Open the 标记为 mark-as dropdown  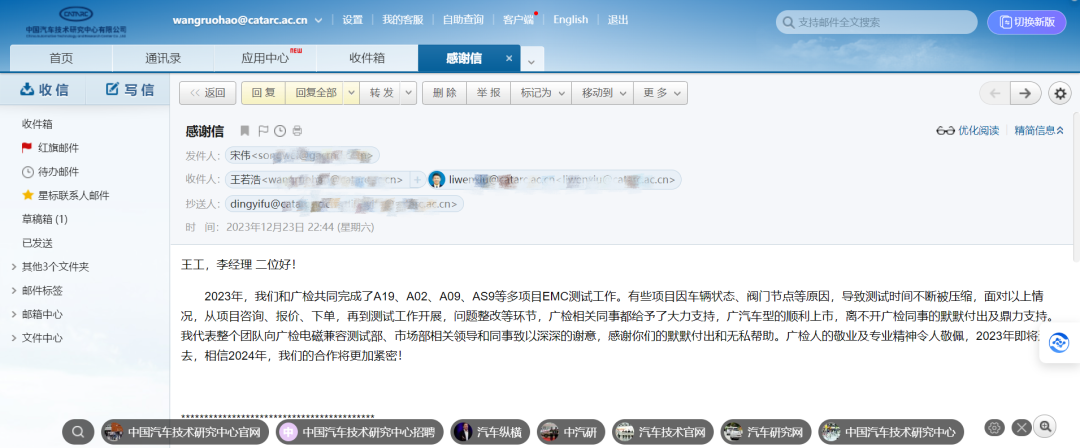click(x=541, y=93)
